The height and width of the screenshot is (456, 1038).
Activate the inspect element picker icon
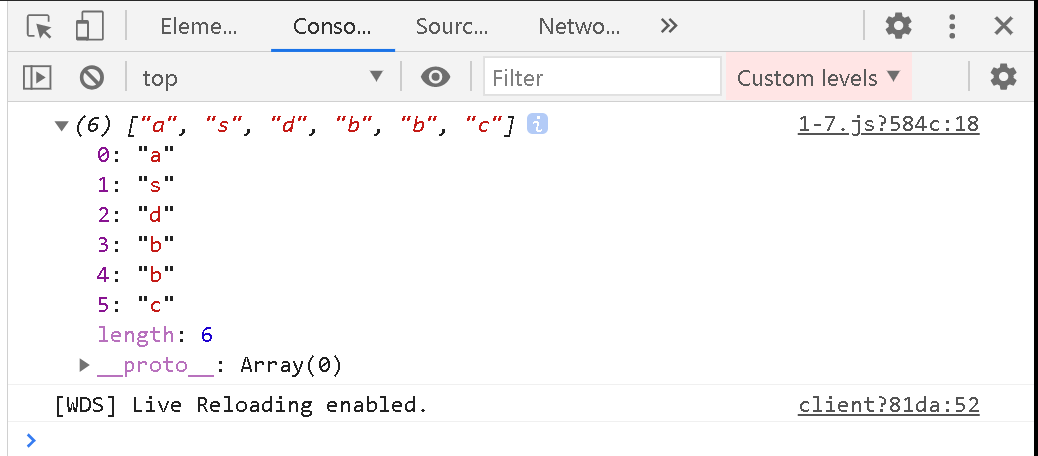[x=39, y=26]
